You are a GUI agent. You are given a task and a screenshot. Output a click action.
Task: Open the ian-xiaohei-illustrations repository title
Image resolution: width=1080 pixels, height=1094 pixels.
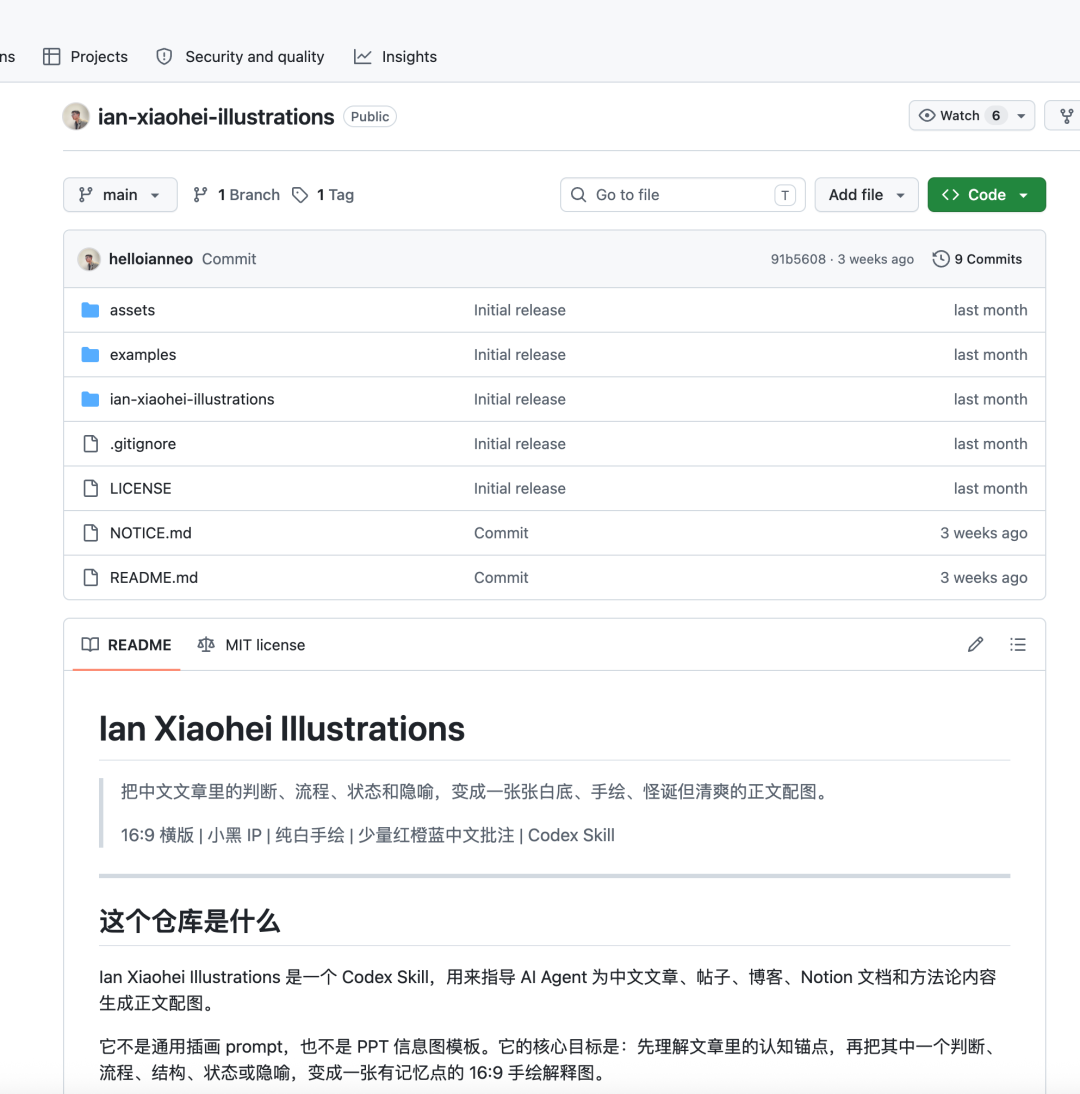pos(216,117)
